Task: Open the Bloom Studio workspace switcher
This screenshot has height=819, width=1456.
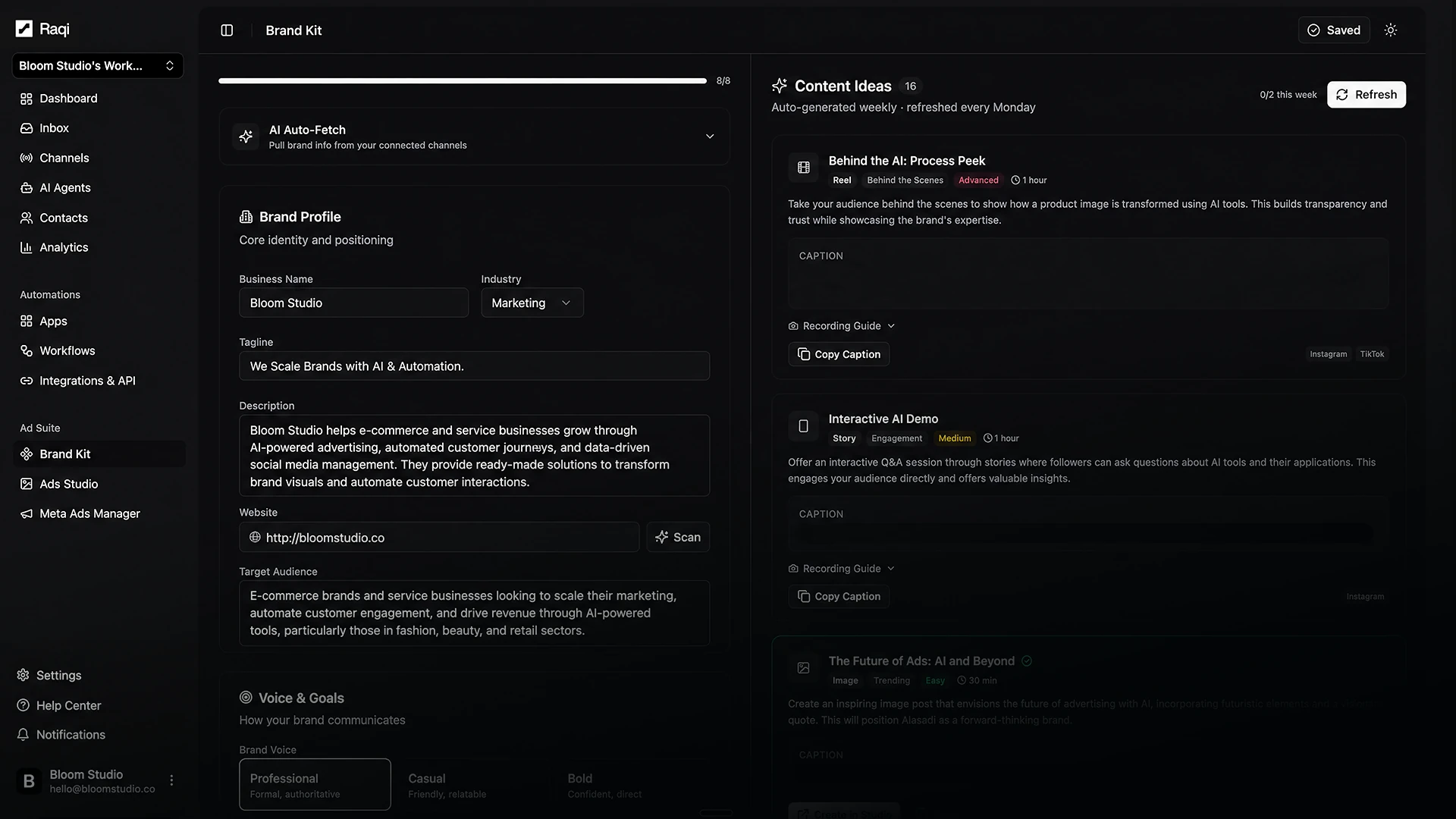Action: [98, 66]
